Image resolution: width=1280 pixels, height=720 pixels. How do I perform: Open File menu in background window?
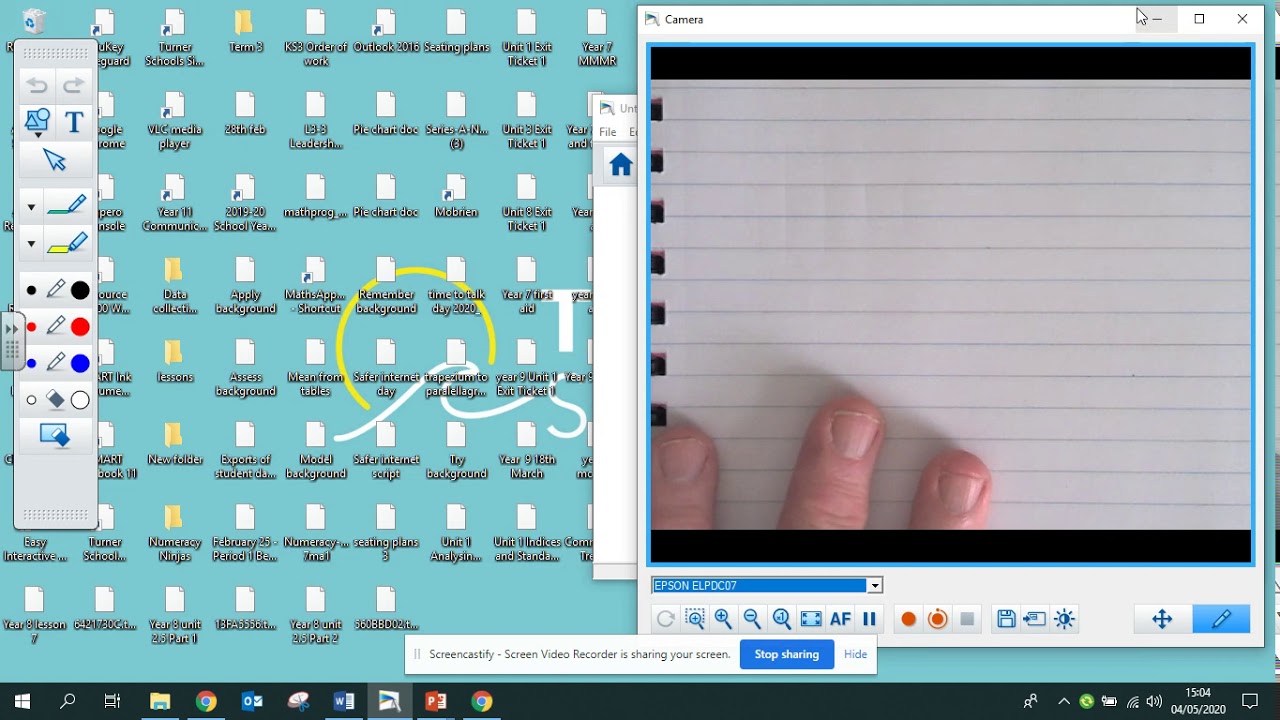pos(607,132)
